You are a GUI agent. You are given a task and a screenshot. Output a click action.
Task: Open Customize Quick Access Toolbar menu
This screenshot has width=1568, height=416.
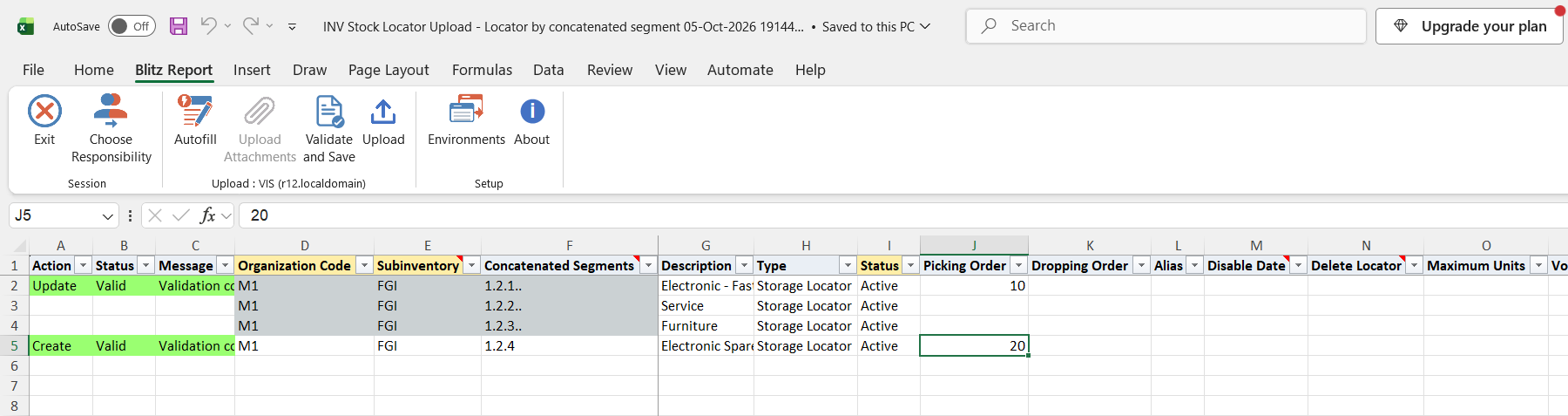tap(292, 27)
